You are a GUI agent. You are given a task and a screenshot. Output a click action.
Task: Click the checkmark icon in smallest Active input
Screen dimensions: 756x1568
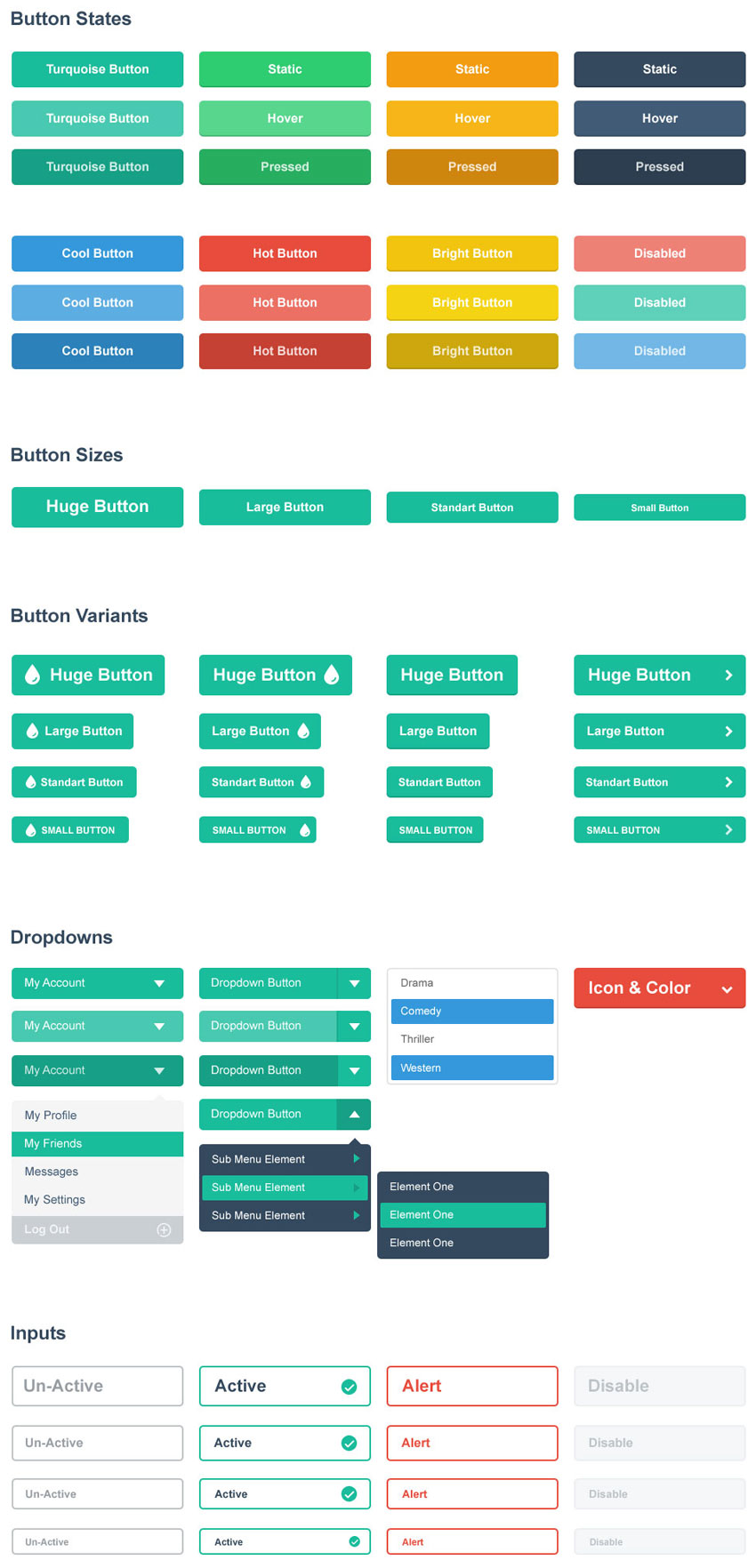[x=354, y=1541]
